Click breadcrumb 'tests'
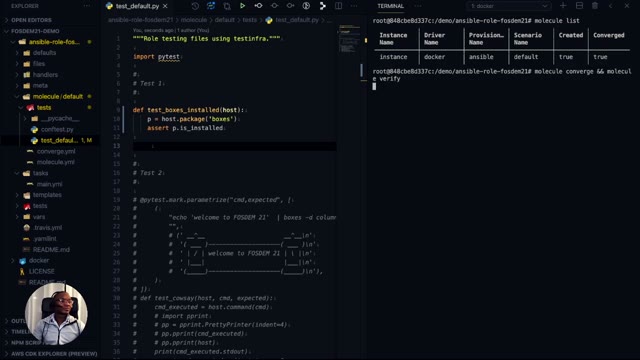Viewport: 640px width, 360px height. tap(249, 20)
